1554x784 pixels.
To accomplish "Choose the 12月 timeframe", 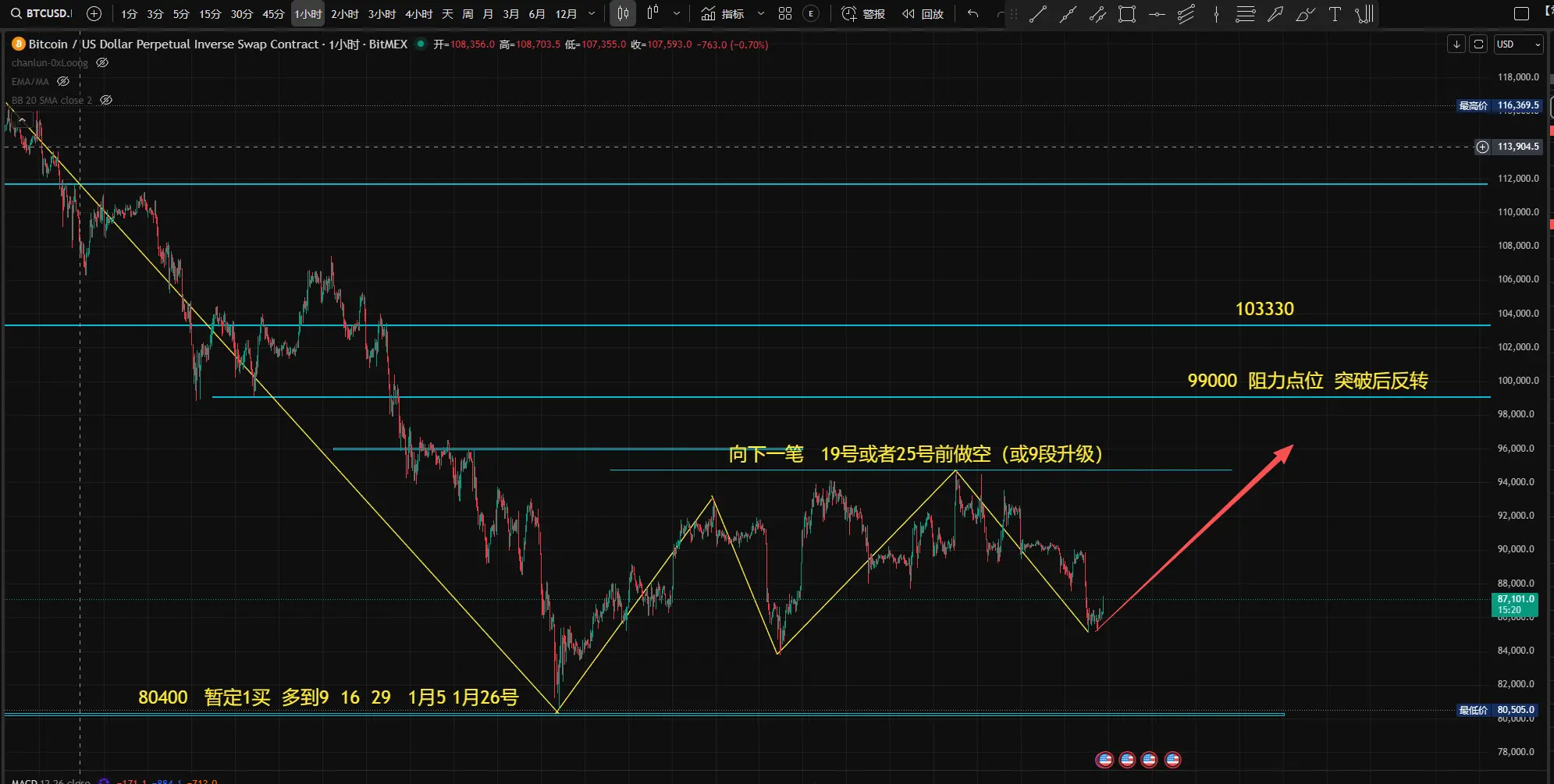I will (x=566, y=14).
